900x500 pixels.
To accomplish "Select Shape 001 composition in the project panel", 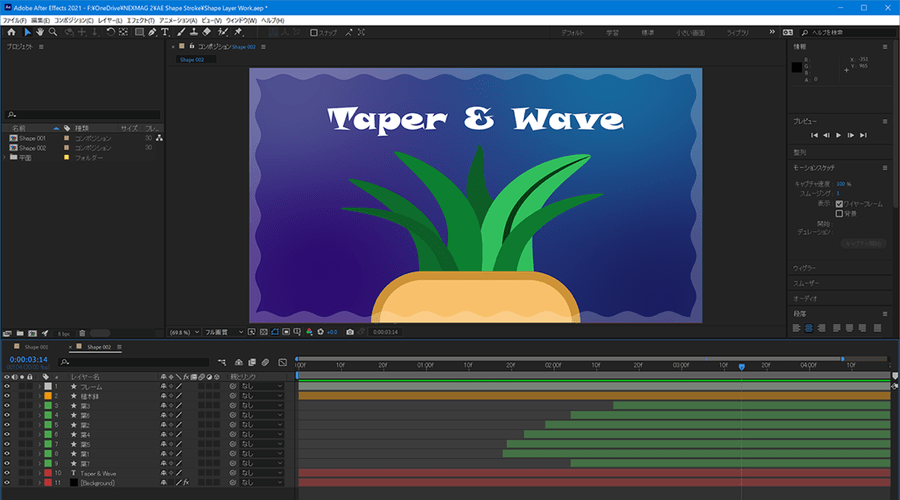I will click(x=32, y=138).
